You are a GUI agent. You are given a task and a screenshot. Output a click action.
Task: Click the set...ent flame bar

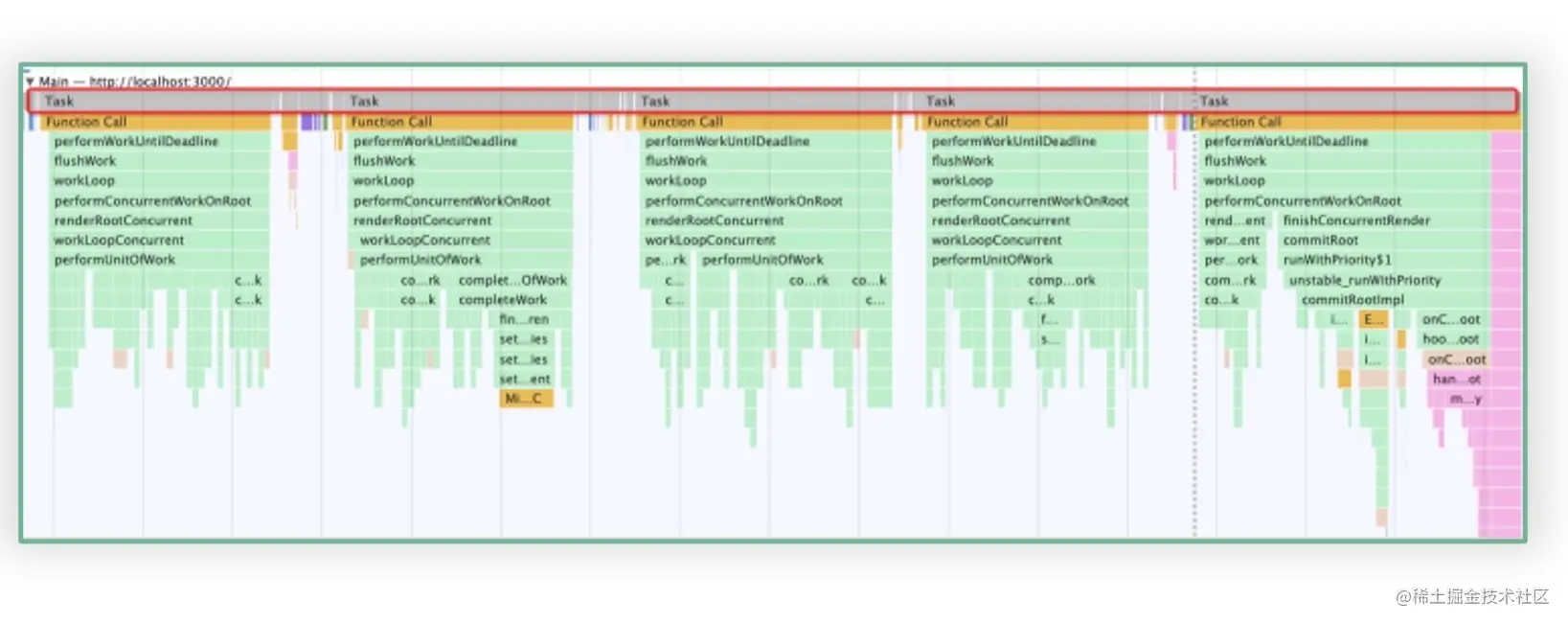[526, 379]
